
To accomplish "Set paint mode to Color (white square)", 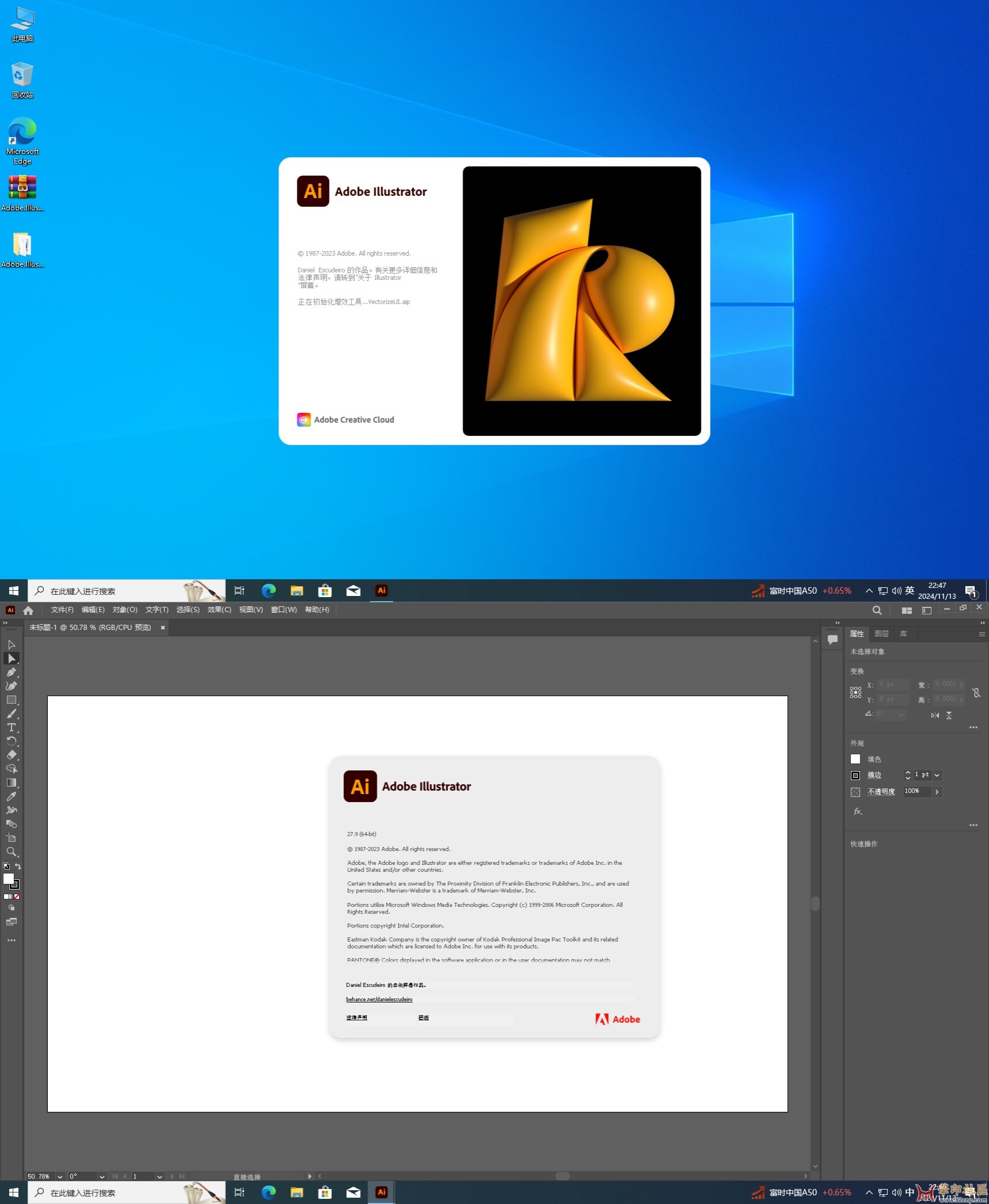I will click(6, 897).
